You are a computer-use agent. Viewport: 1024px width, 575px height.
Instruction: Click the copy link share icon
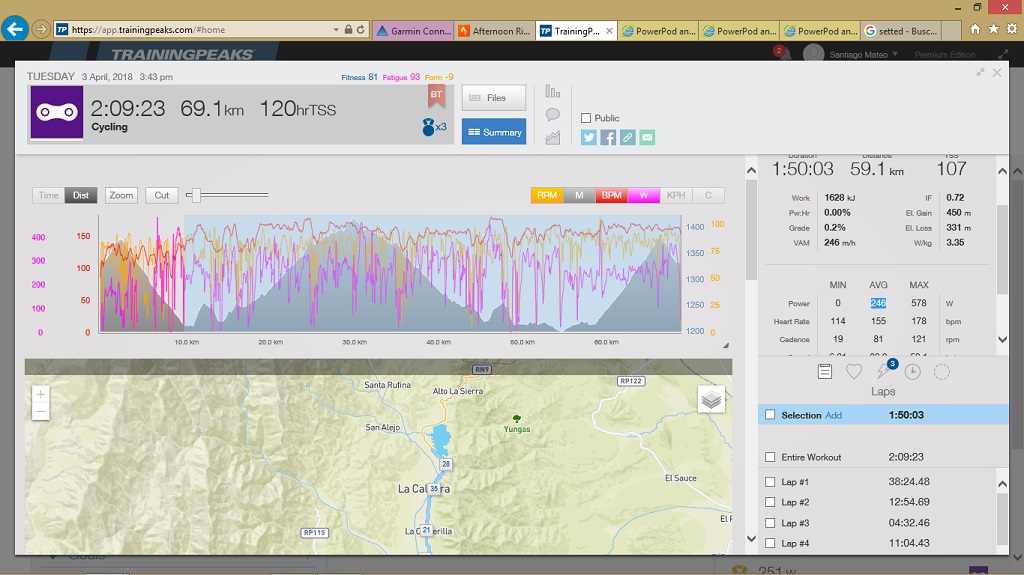point(627,137)
